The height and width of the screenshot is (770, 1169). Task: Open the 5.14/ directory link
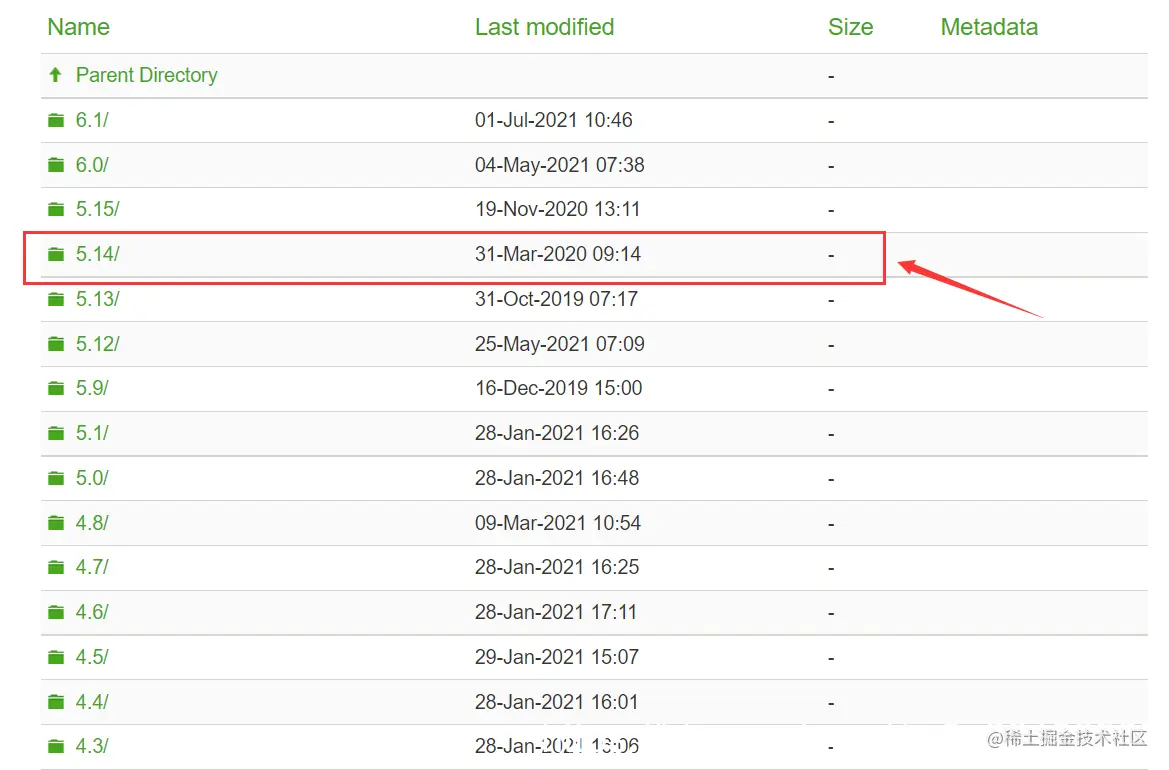98,254
